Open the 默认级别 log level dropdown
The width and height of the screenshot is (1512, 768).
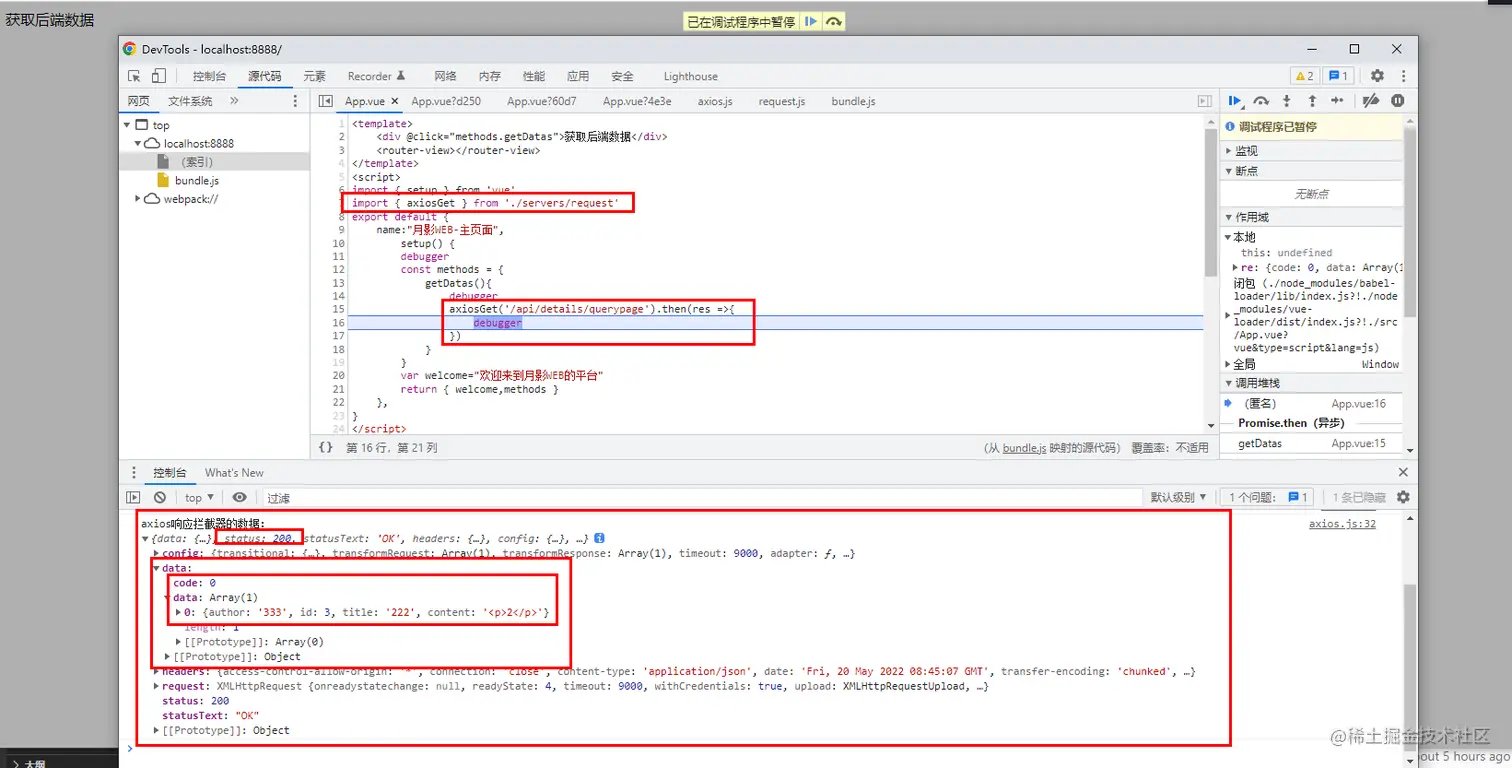(x=1178, y=497)
